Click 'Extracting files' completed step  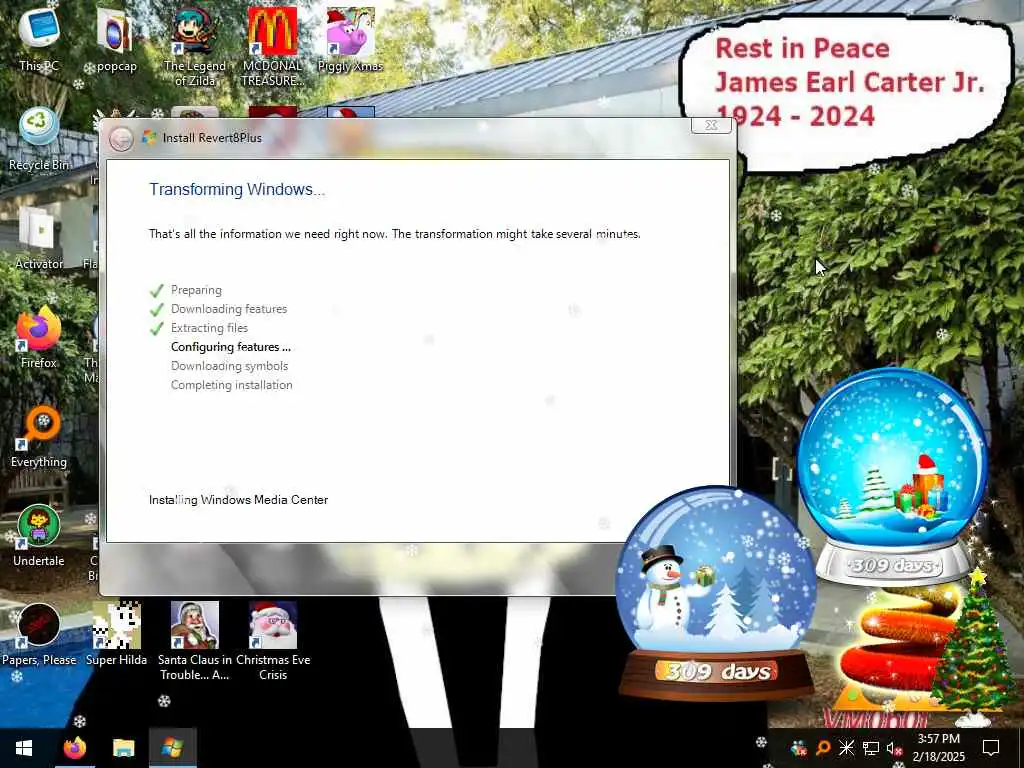click(209, 328)
